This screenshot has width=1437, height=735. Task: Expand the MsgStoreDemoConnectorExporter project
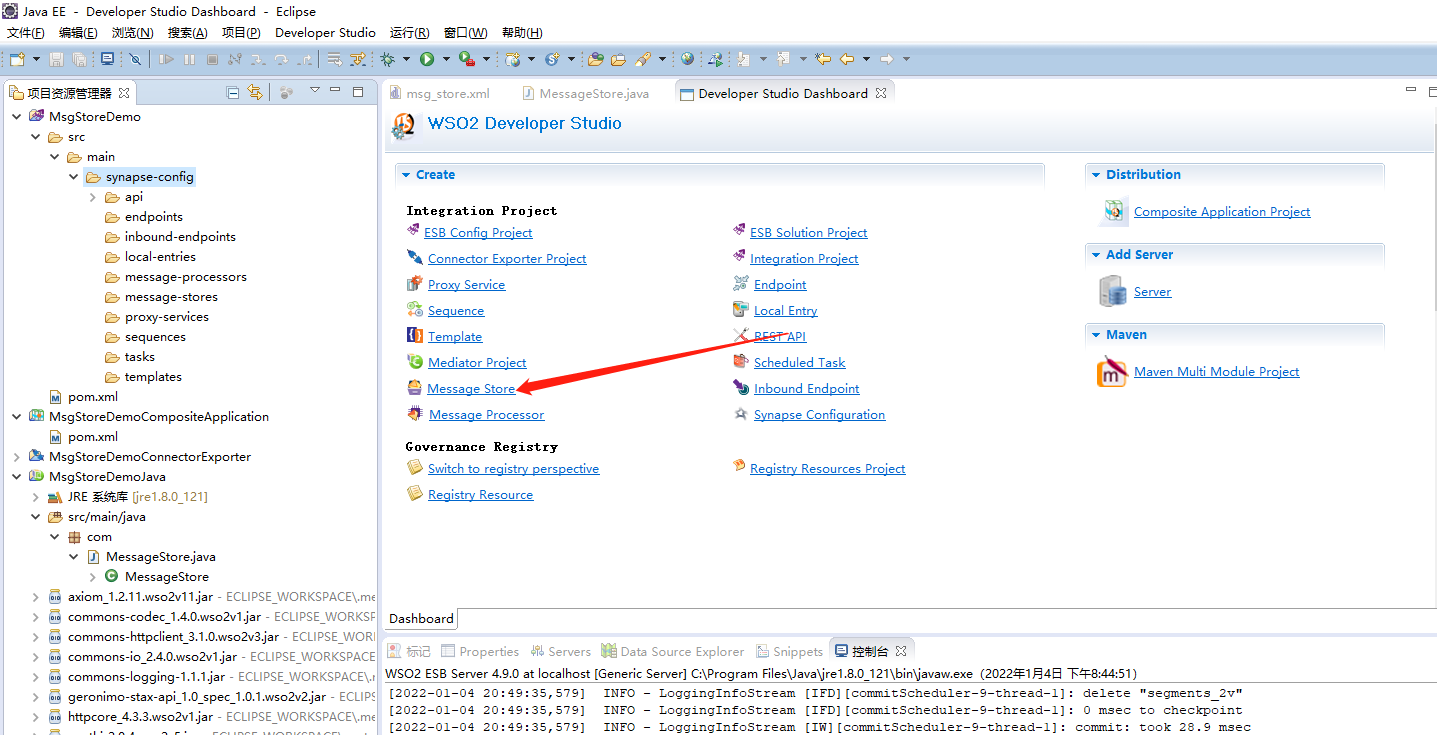click(17, 457)
